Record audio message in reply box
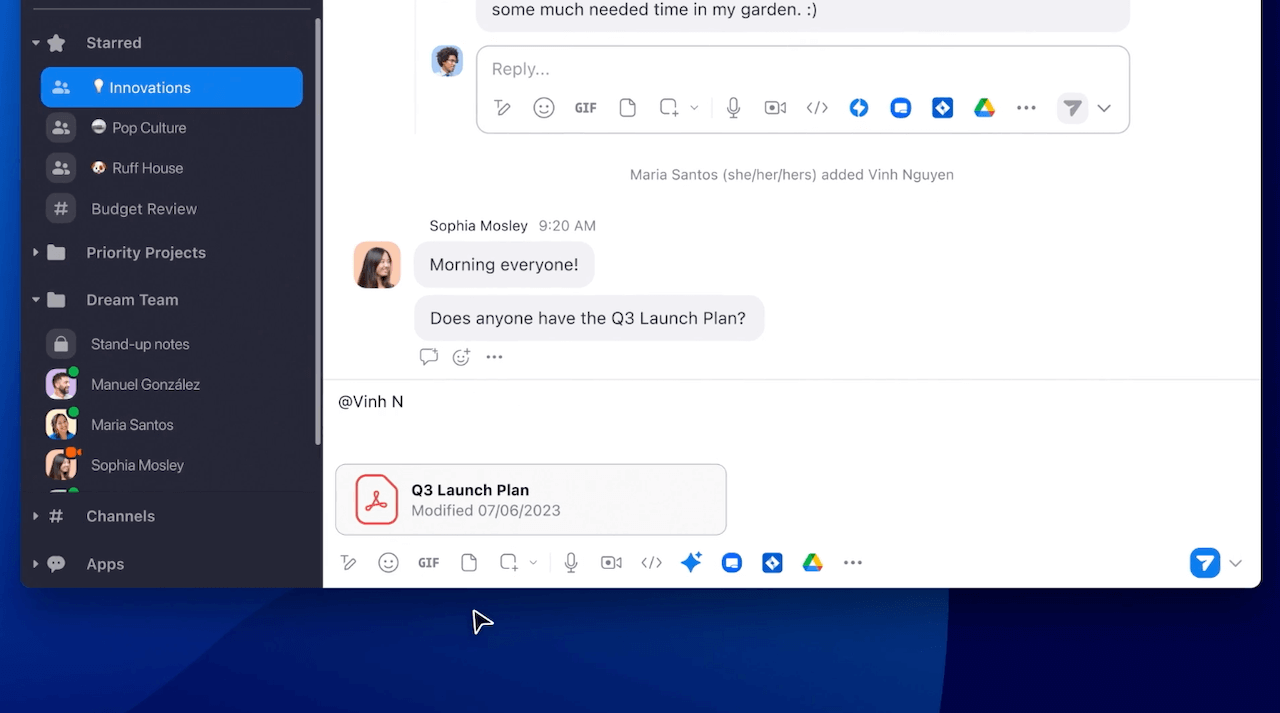The height and width of the screenshot is (713, 1280). click(x=734, y=108)
